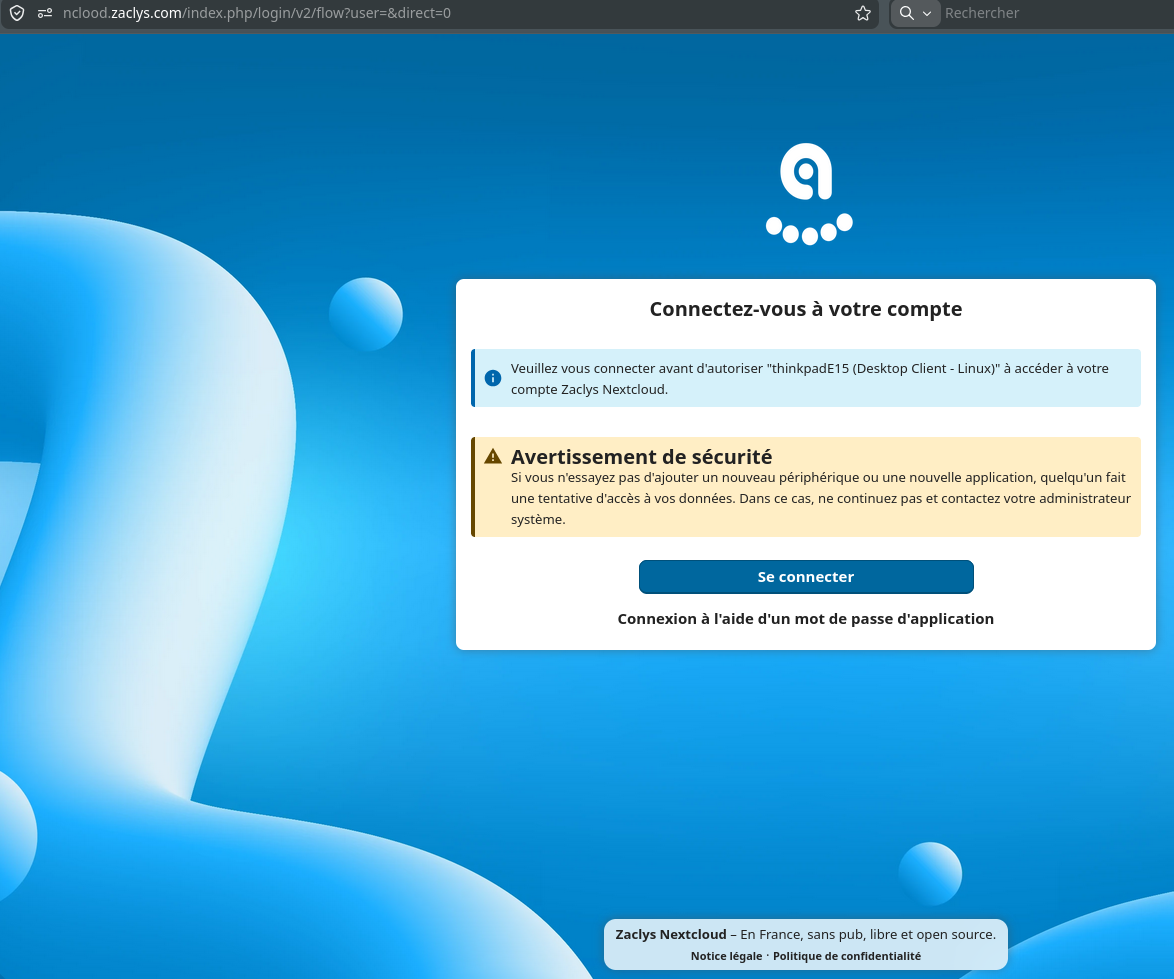The width and height of the screenshot is (1174, 979).
Task: Bookmark this page with the star icon
Action: [863, 13]
